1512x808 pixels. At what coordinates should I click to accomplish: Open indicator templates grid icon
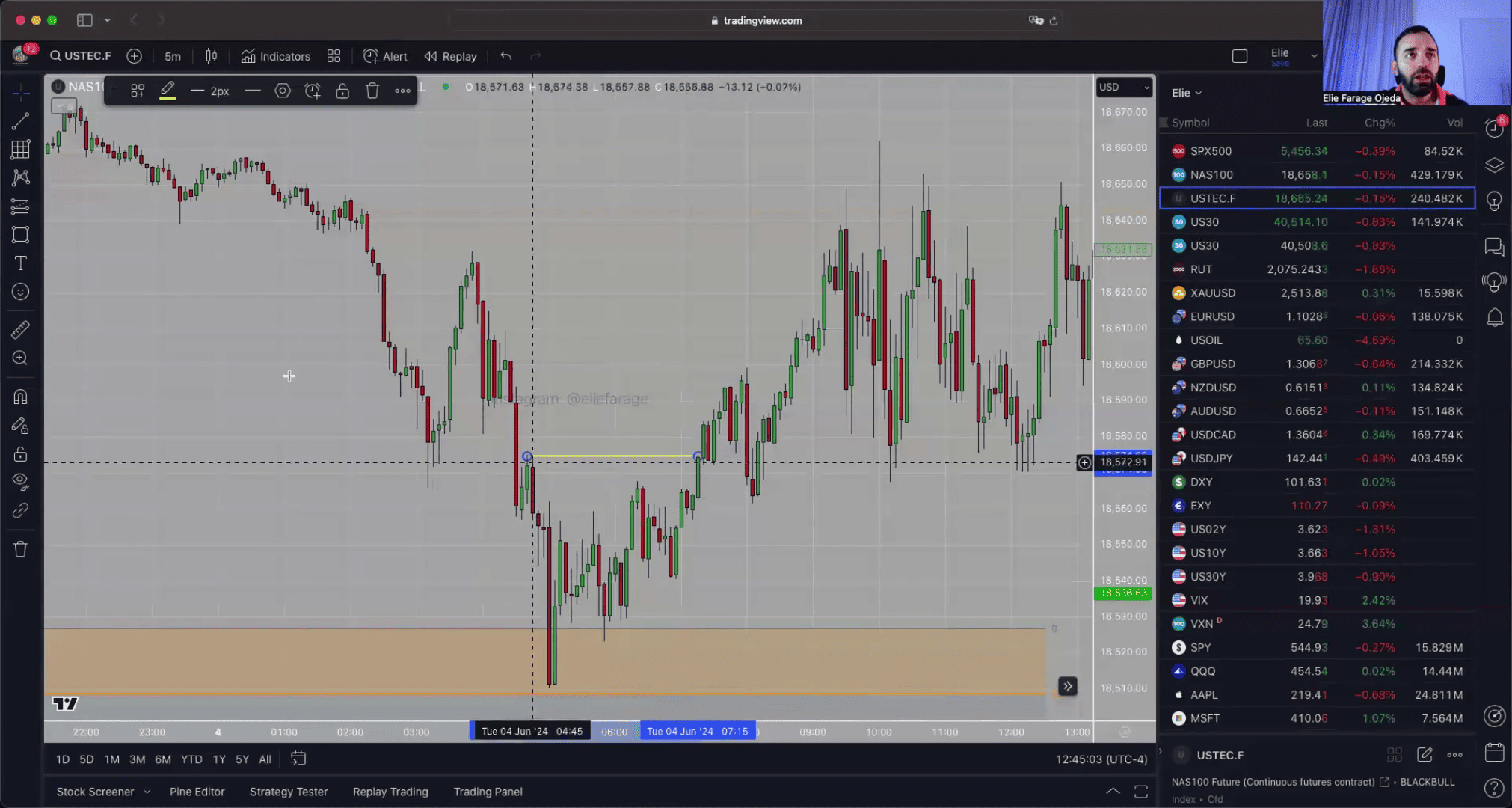click(x=334, y=56)
